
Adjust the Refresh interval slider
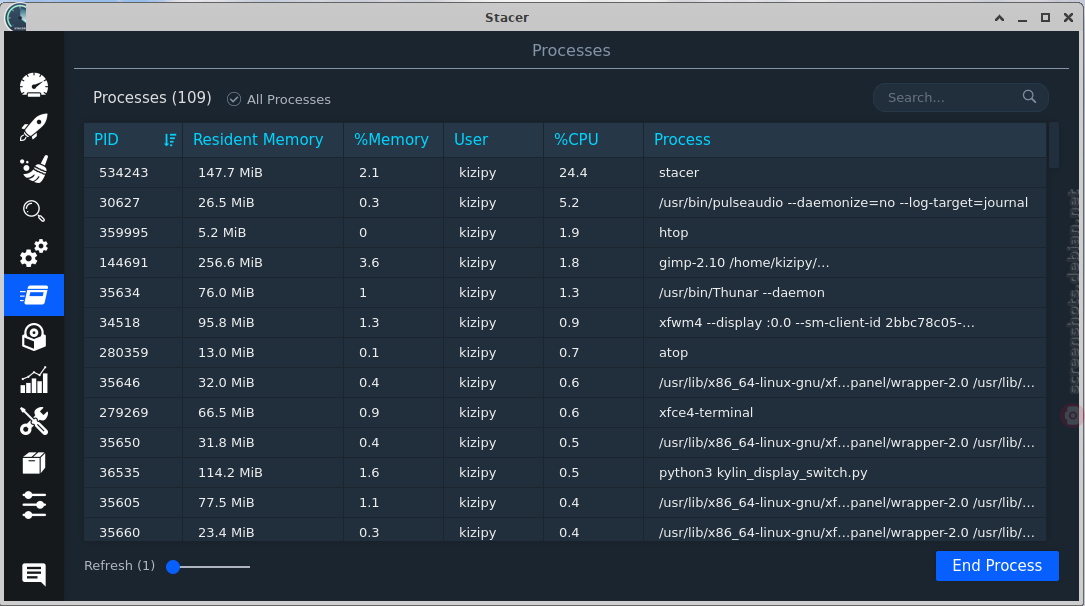(208, 567)
